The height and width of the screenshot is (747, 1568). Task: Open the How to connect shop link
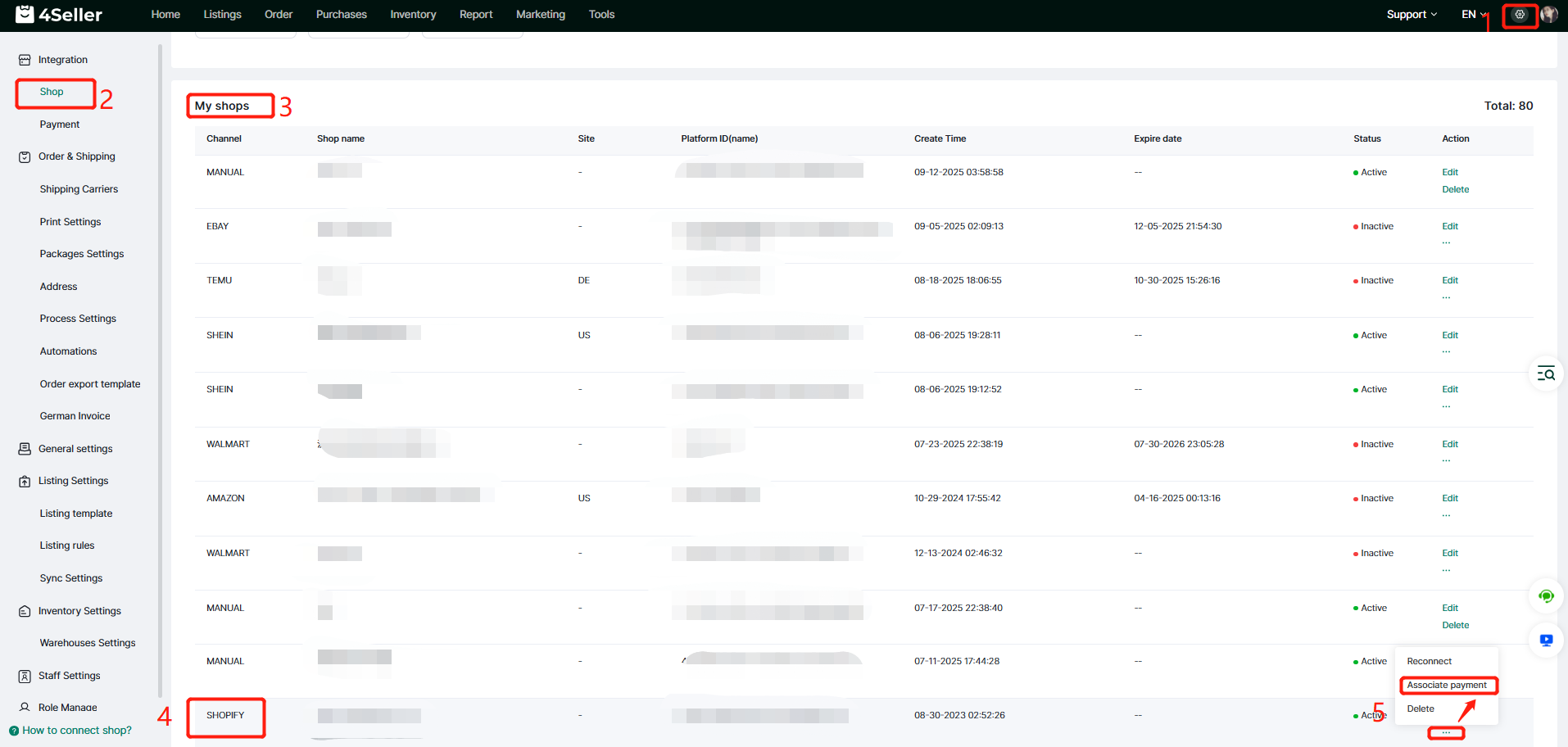[x=76, y=731]
